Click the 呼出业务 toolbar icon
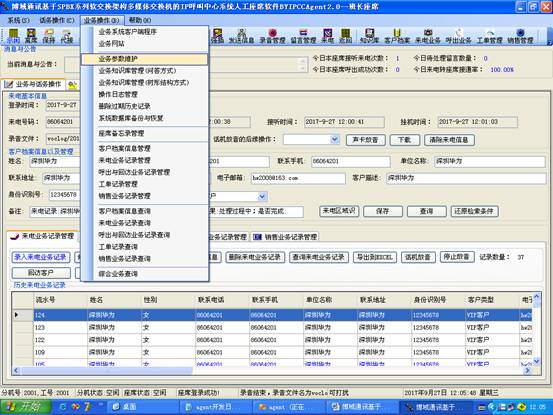The width and height of the screenshot is (553, 415). pos(458,36)
